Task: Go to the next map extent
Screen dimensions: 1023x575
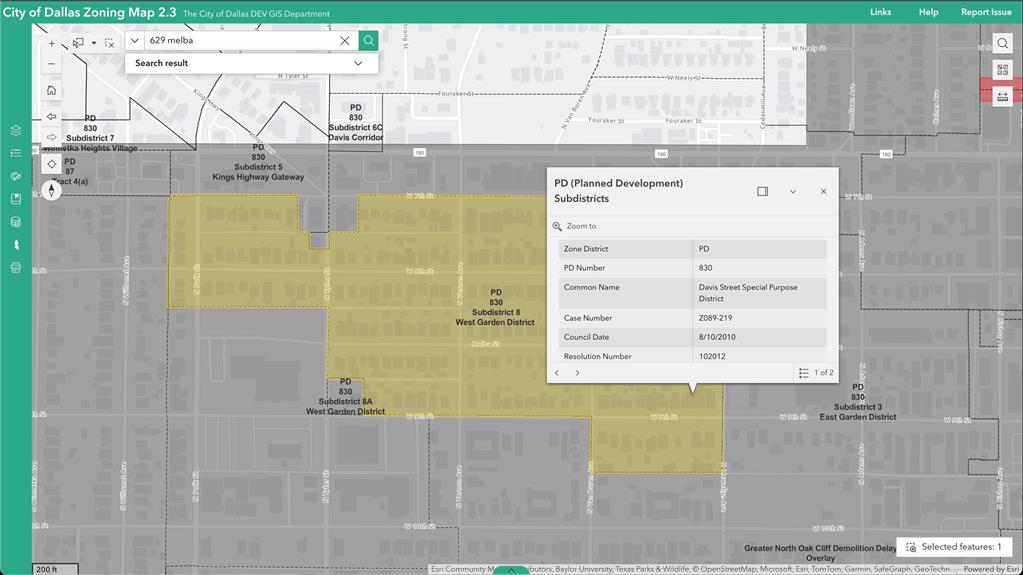Action: pos(52,137)
